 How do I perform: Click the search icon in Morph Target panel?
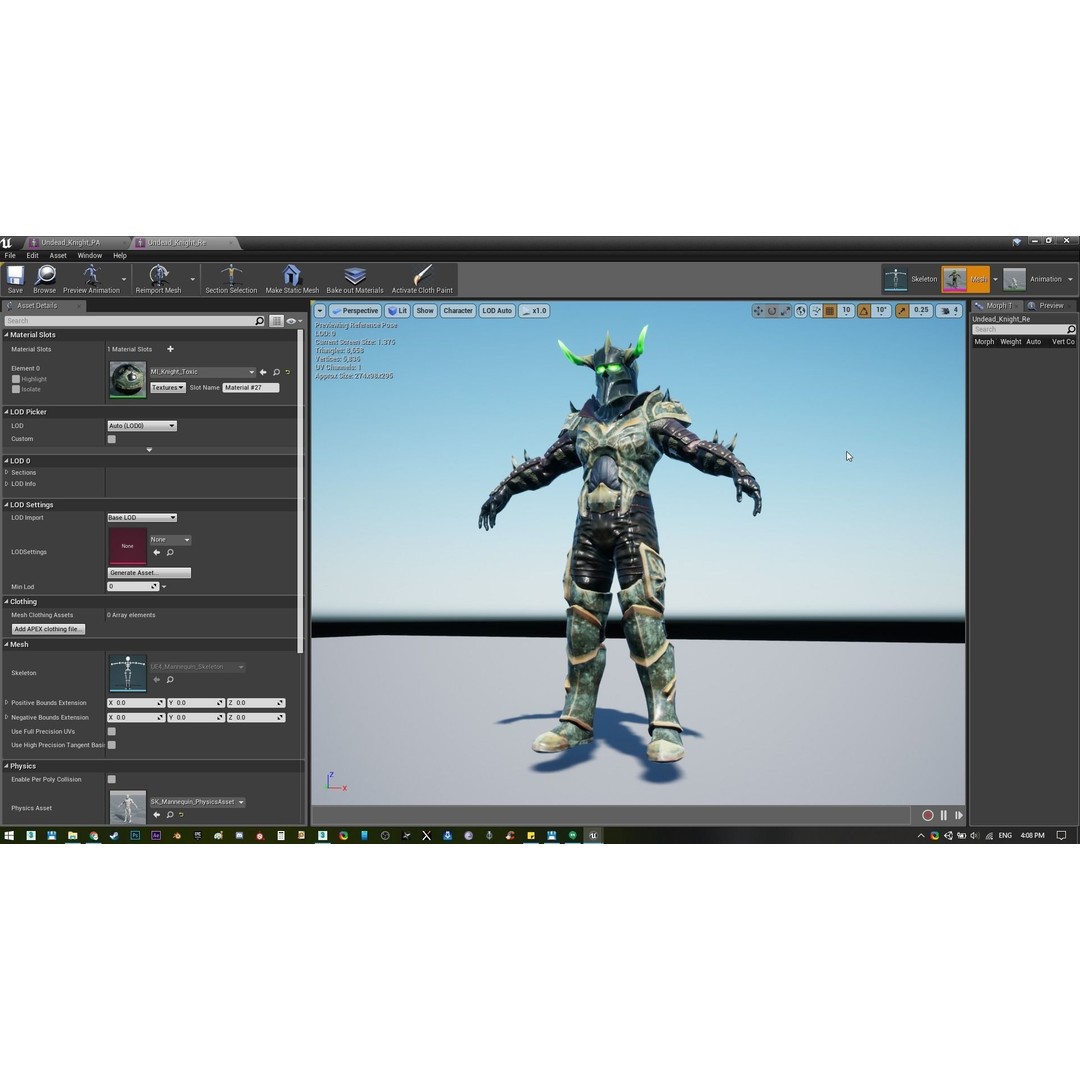coord(1070,329)
